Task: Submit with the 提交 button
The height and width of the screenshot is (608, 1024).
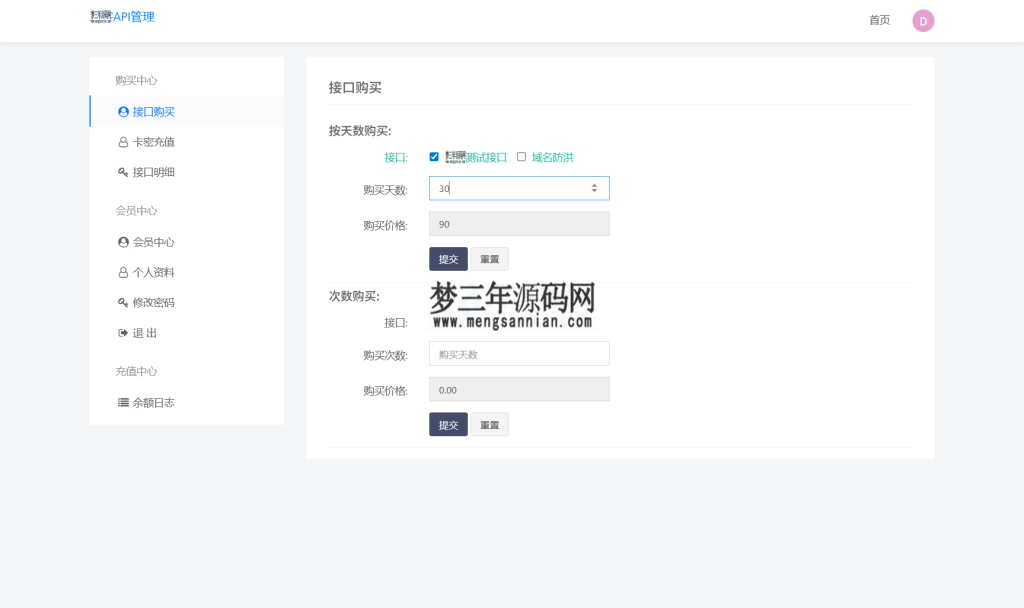Action: 448,258
